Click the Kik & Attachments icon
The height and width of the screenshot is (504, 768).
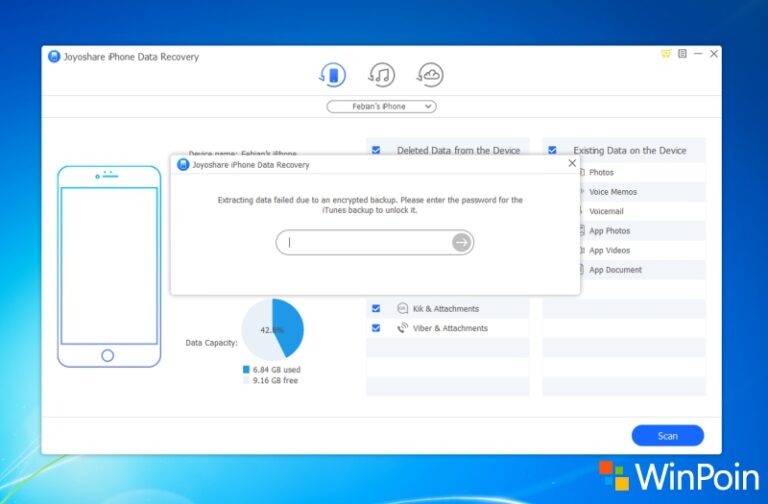click(x=403, y=309)
